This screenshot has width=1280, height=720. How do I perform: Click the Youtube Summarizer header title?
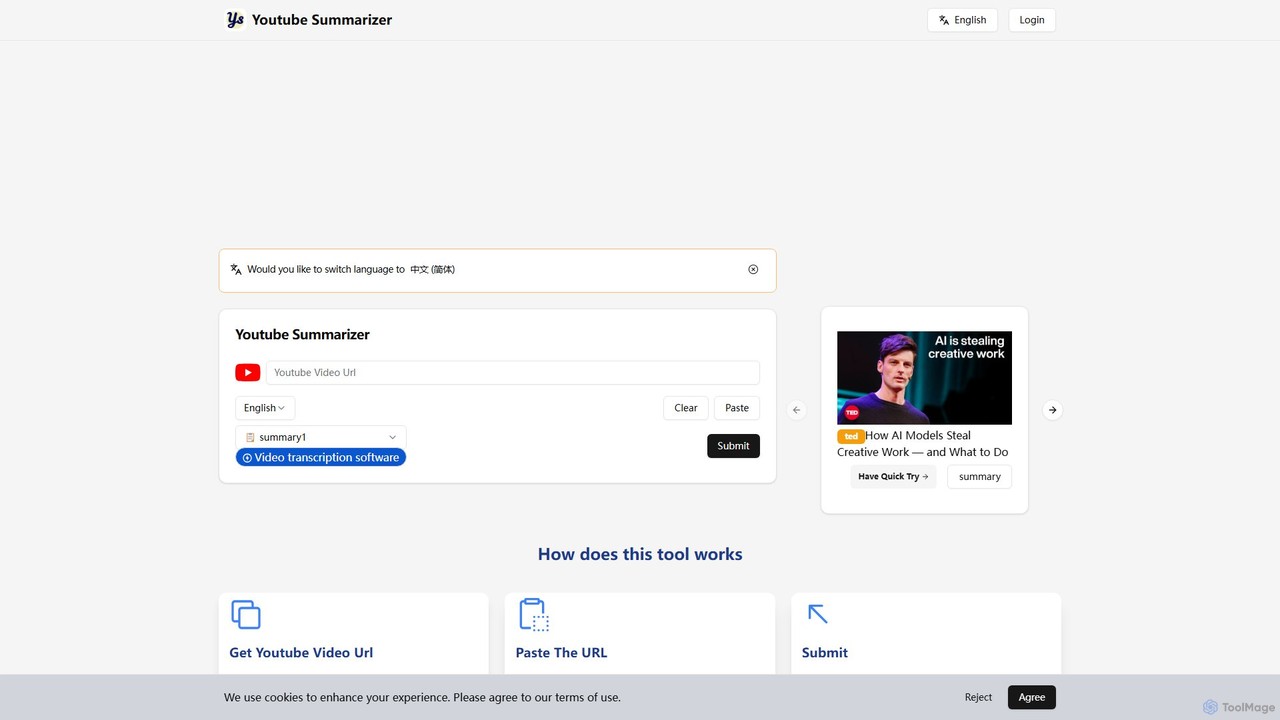(322, 20)
